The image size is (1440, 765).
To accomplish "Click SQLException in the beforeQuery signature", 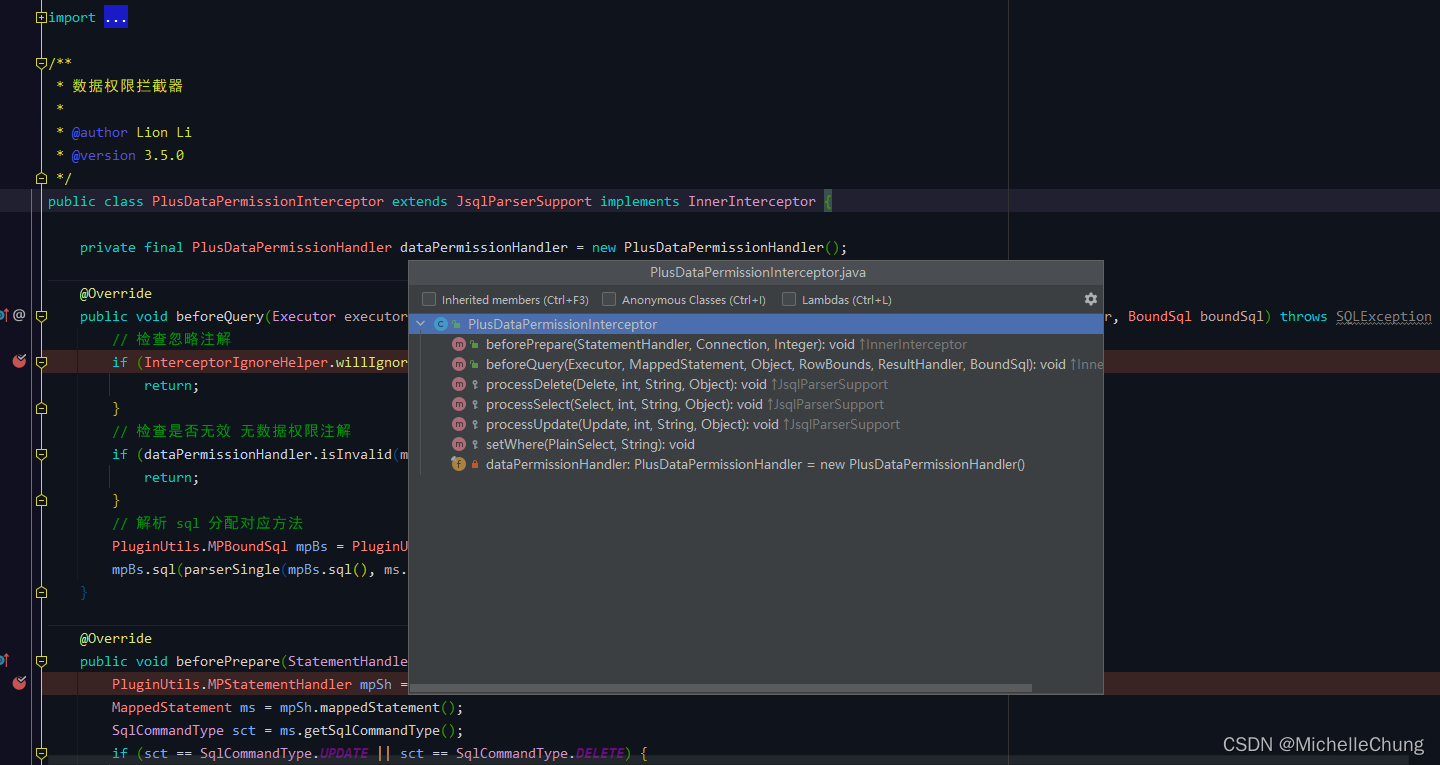I will (1384, 316).
